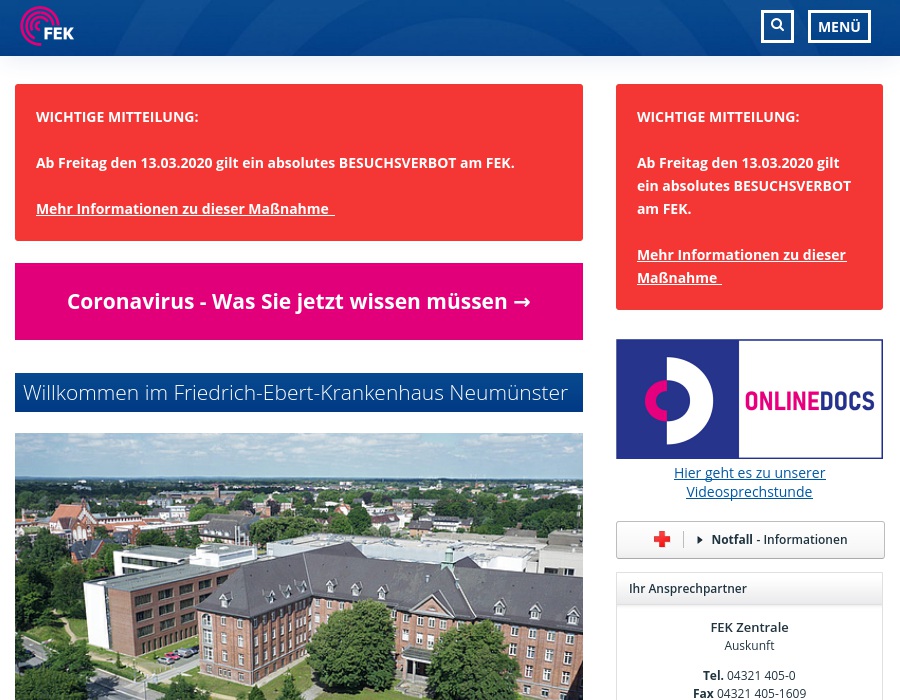The image size is (900, 700).
Task: Open search with the magnifying glass icon
Action: pyautogui.click(x=777, y=27)
